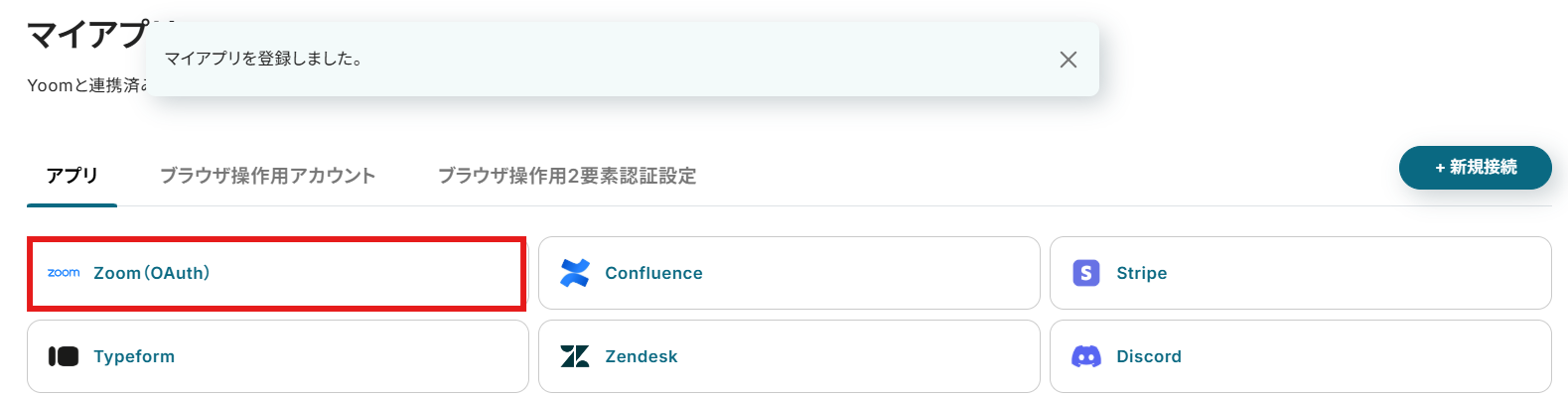This screenshot has width=1568, height=397.
Task: Click the Stripe logo icon
Action: 1086,273
